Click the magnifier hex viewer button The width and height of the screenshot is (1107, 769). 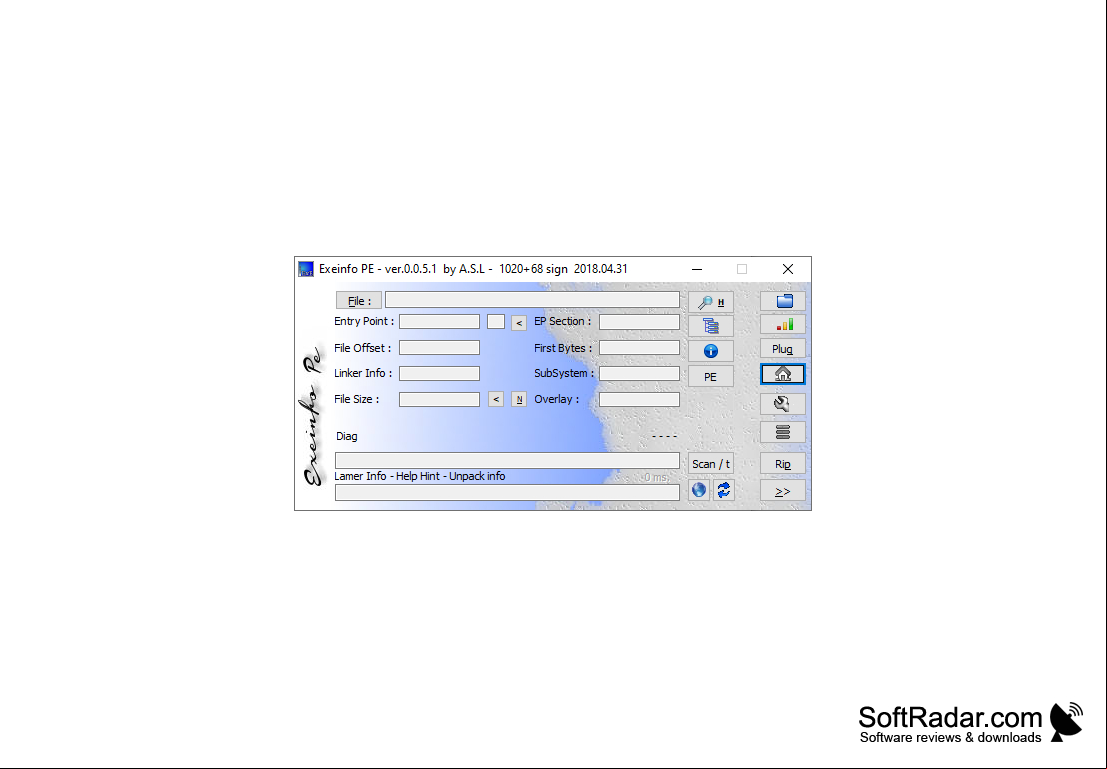coord(711,302)
